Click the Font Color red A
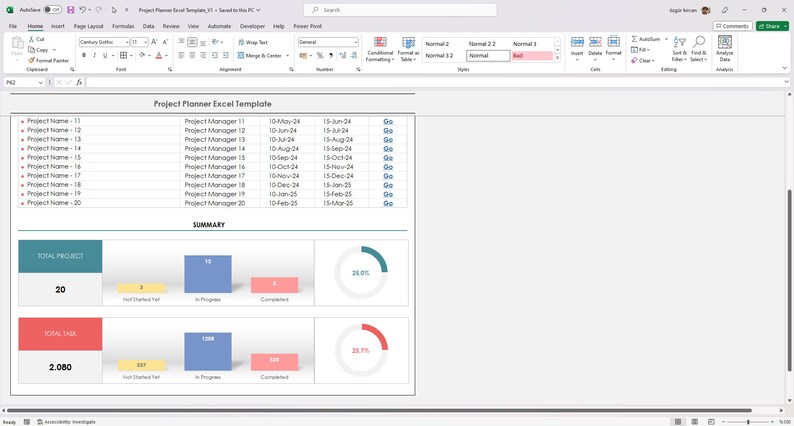The image size is (794, 426). pos(159,55)
